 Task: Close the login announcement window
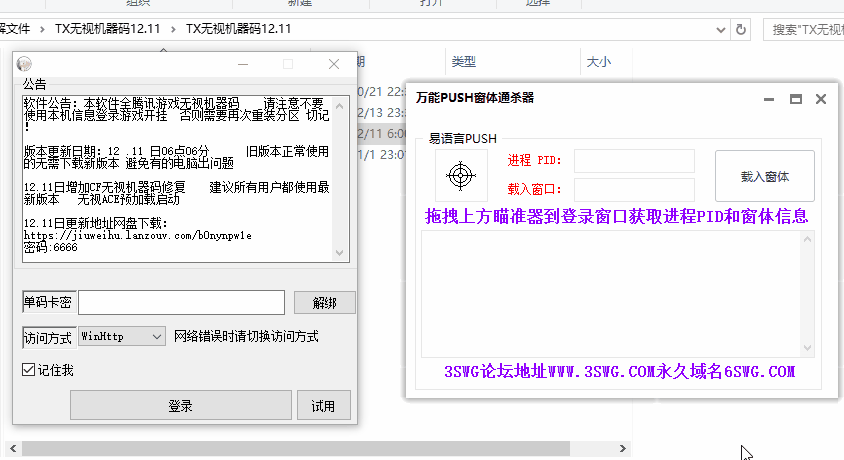[x=334, y=65]
